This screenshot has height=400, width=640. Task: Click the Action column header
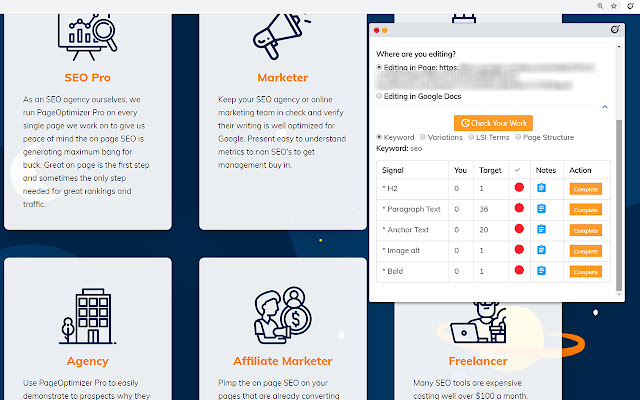pos(580,170)
